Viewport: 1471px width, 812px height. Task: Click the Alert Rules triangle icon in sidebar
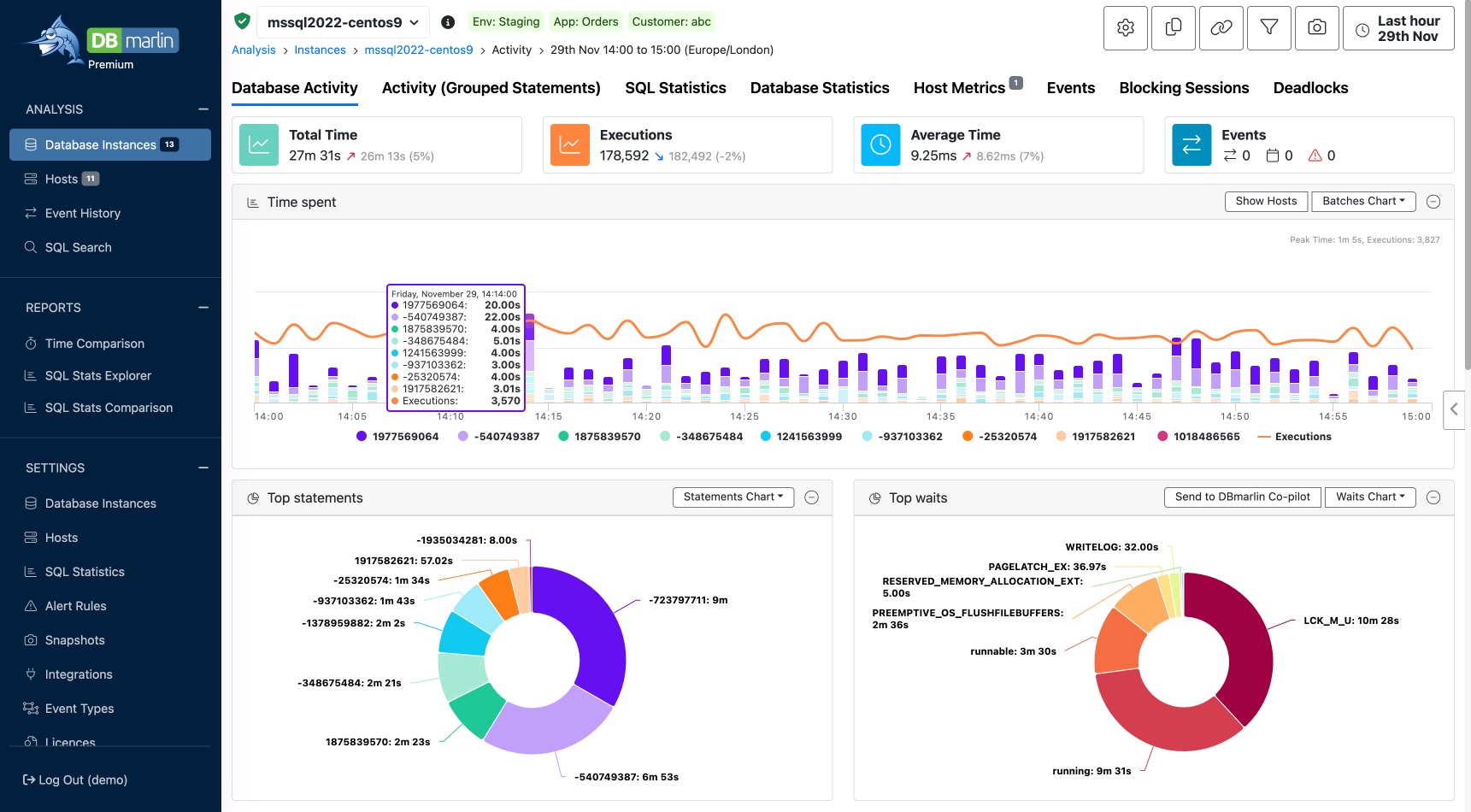pyautogui.click(x=31, y=606)
